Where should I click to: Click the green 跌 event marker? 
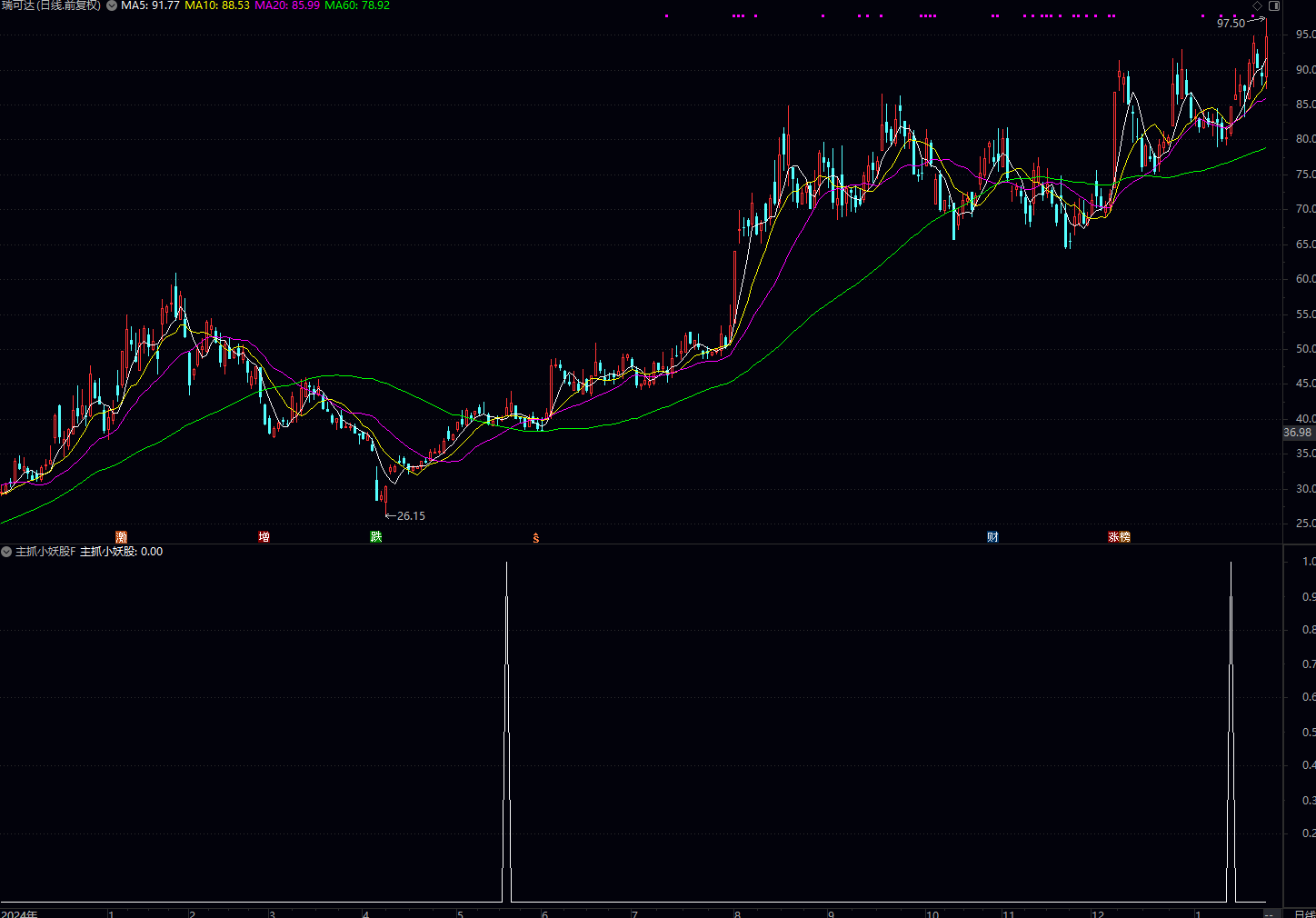tap(376, 537)
